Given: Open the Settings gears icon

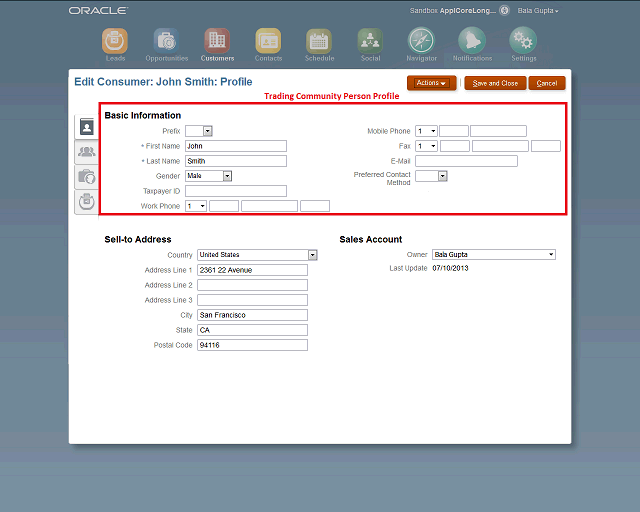Looking at the screenshot, I should [x=523, y=40].
